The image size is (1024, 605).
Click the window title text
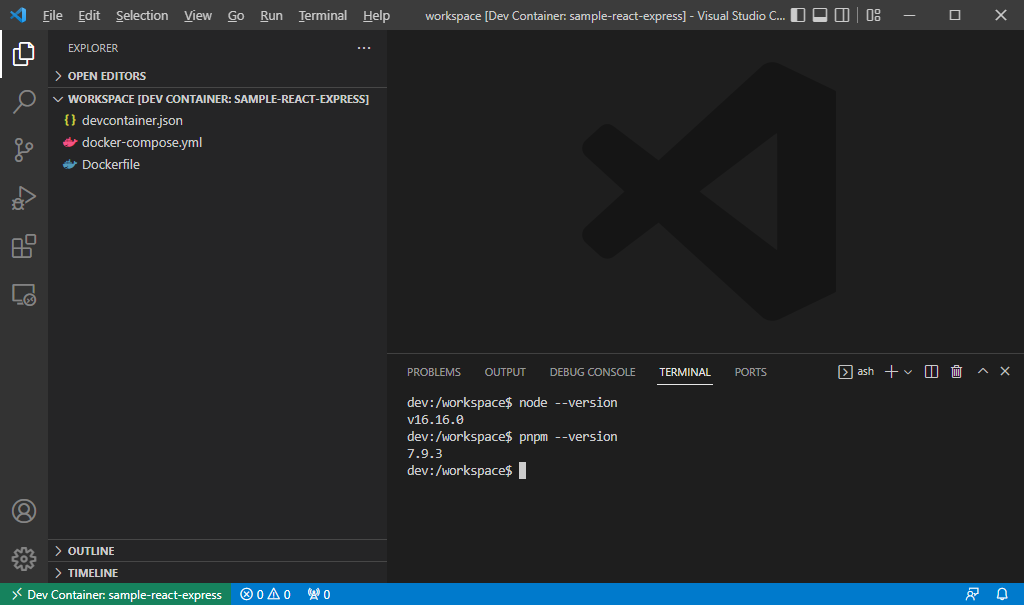605,15
